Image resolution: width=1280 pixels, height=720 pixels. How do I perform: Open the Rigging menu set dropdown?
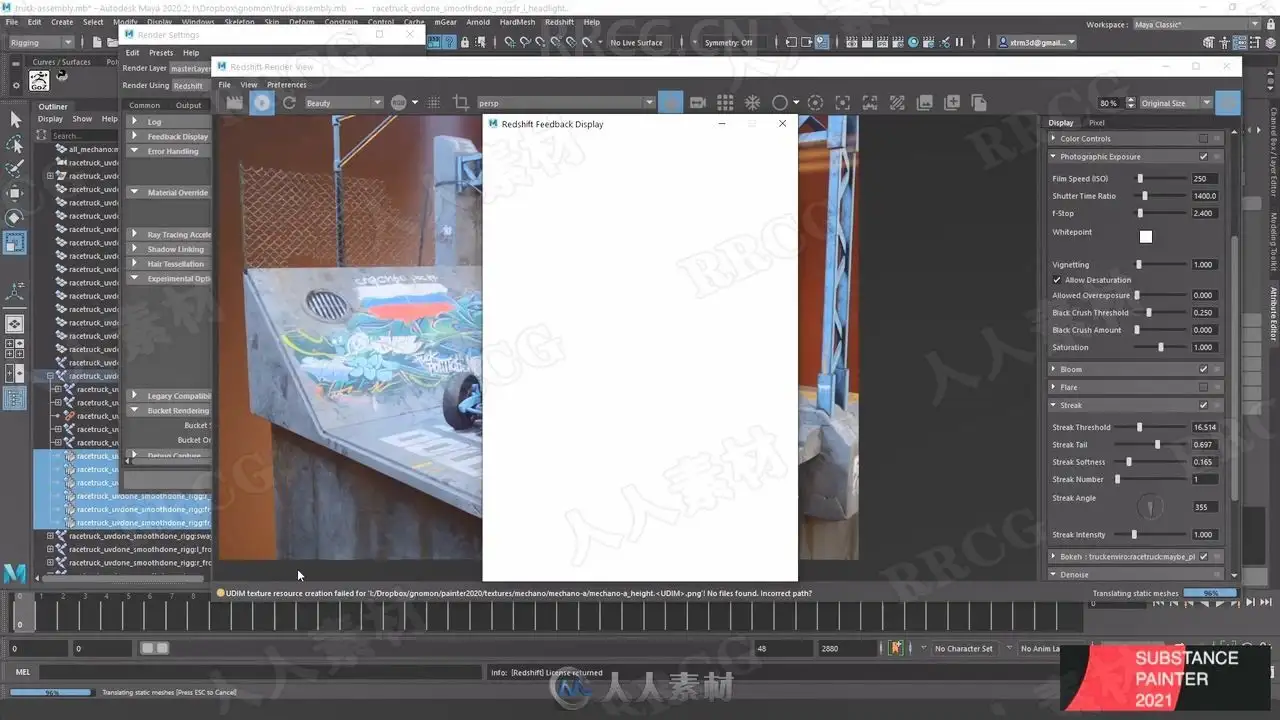tap(41, 43)
